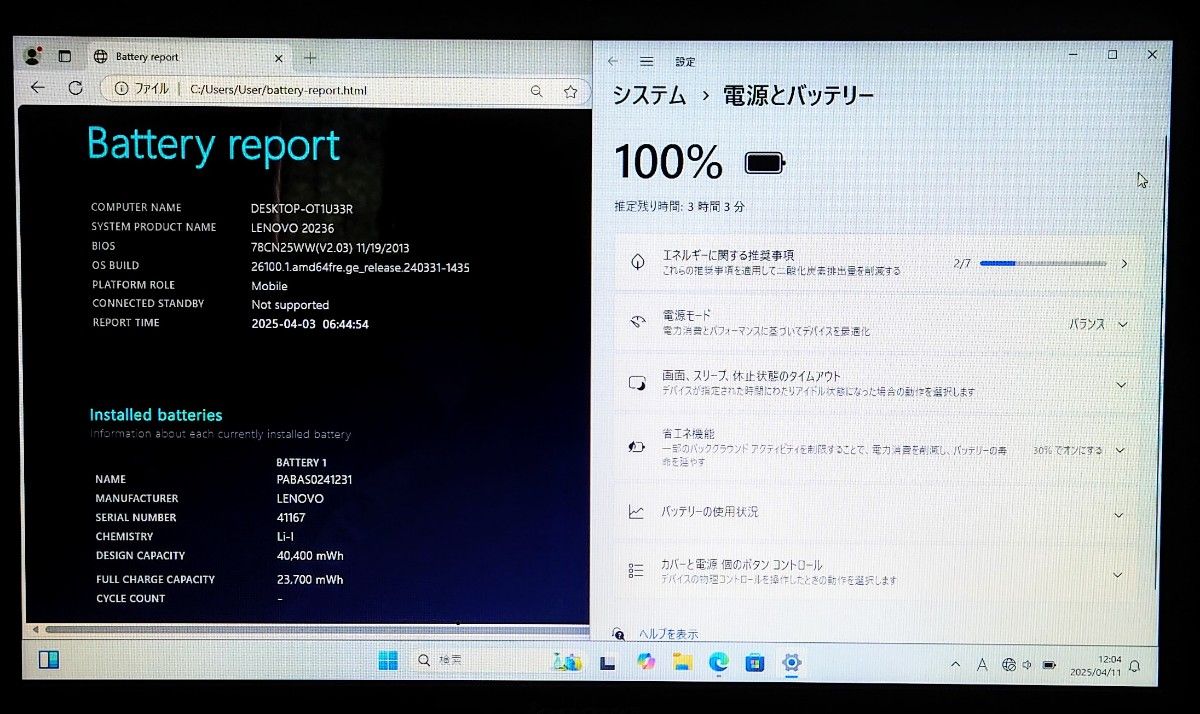Click the file info icon in address bar
1200x714 pixels.
[121, 89]
